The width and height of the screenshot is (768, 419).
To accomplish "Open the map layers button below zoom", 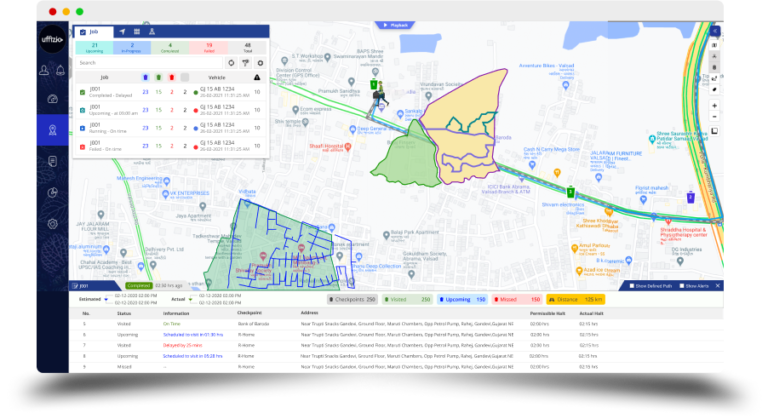I will coord(715,131).
